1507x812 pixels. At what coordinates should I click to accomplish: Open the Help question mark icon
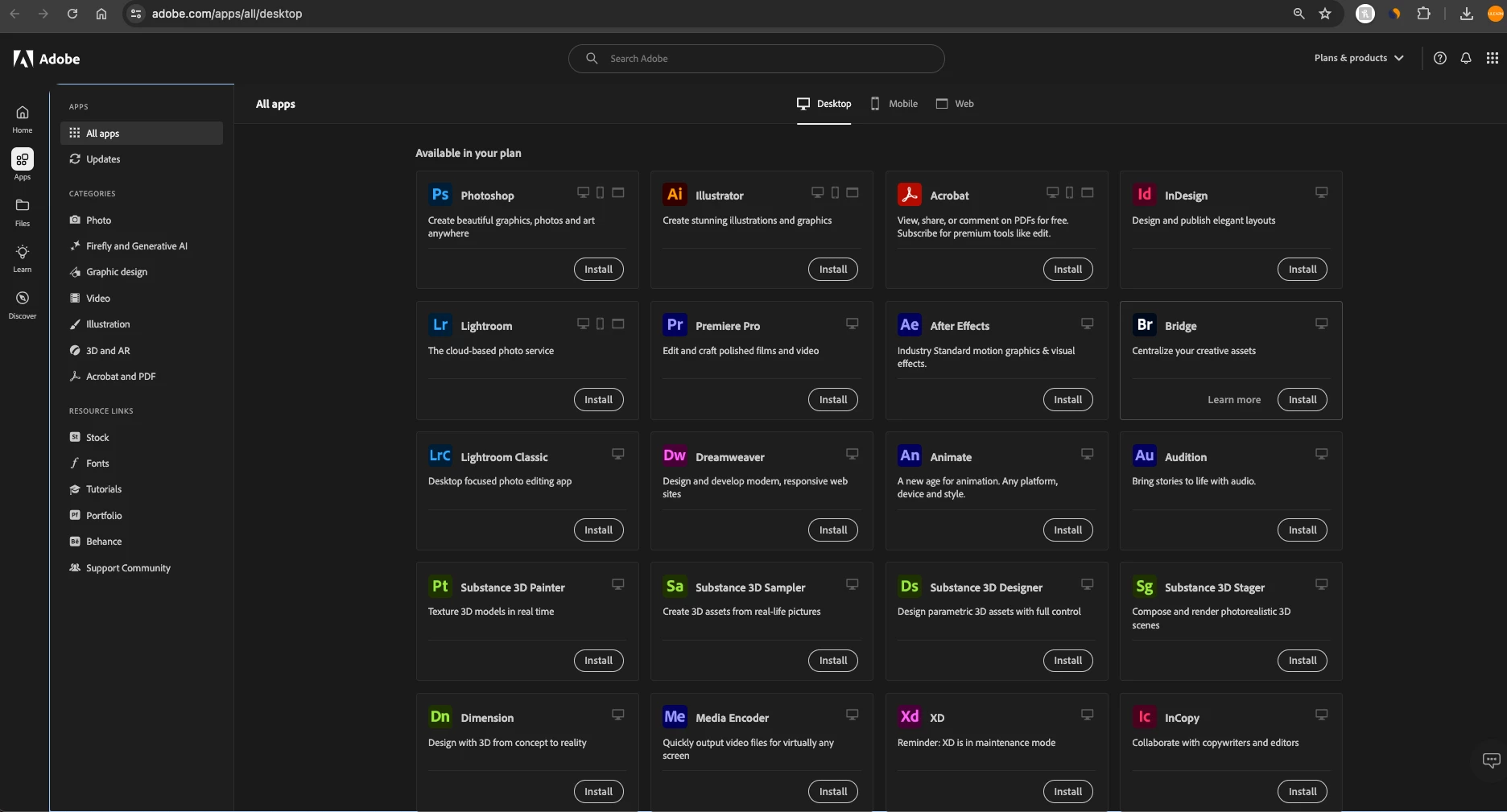(x=1440, y=58)
